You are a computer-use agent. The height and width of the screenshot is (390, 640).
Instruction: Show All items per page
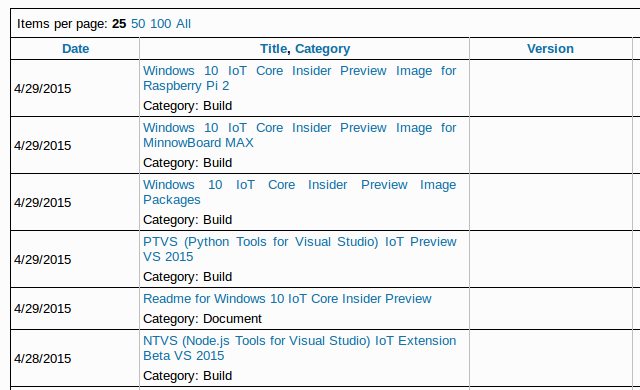[x=183, y=24]
